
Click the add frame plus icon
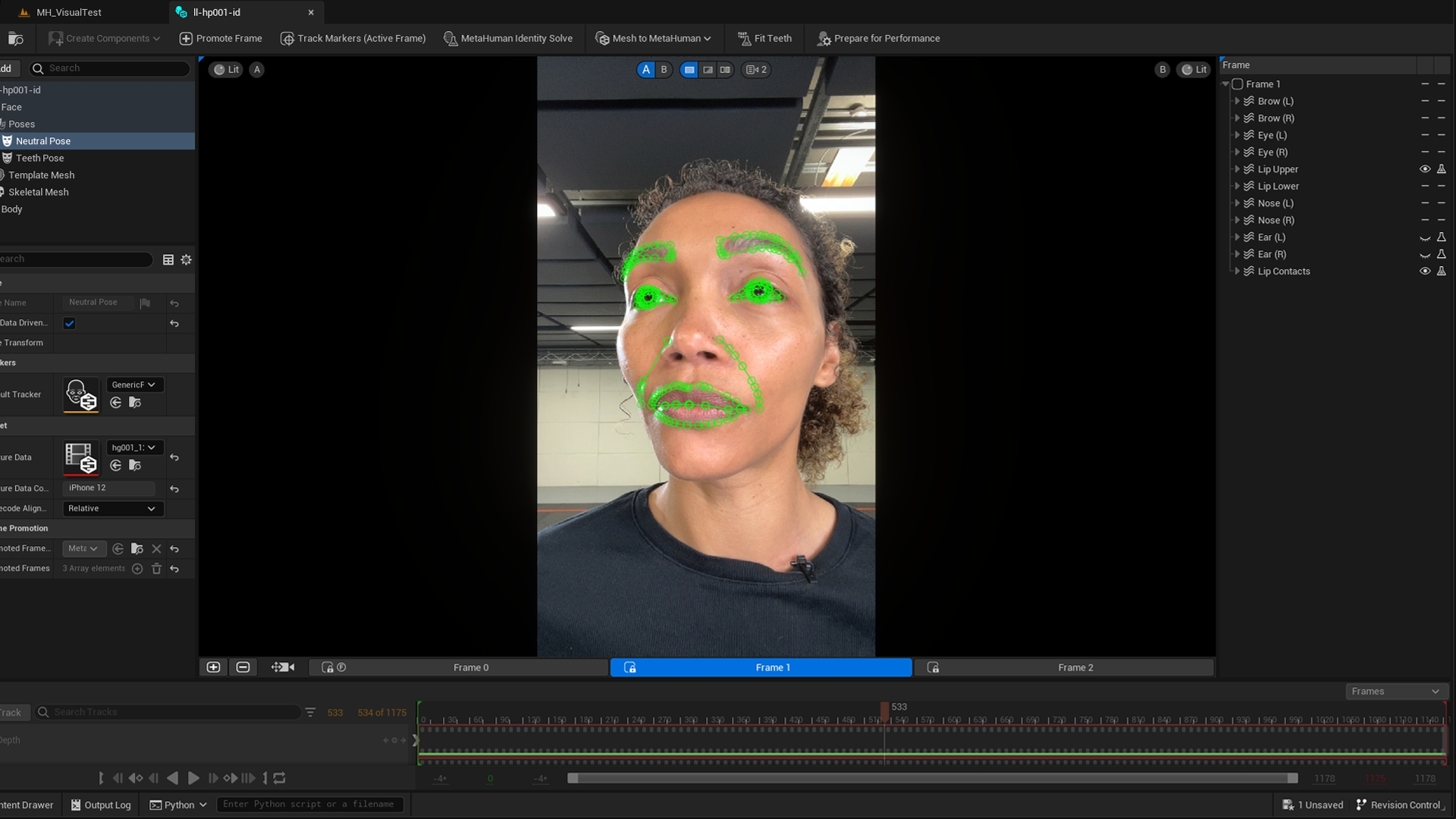pyautogui.click(x=213, y=667)
